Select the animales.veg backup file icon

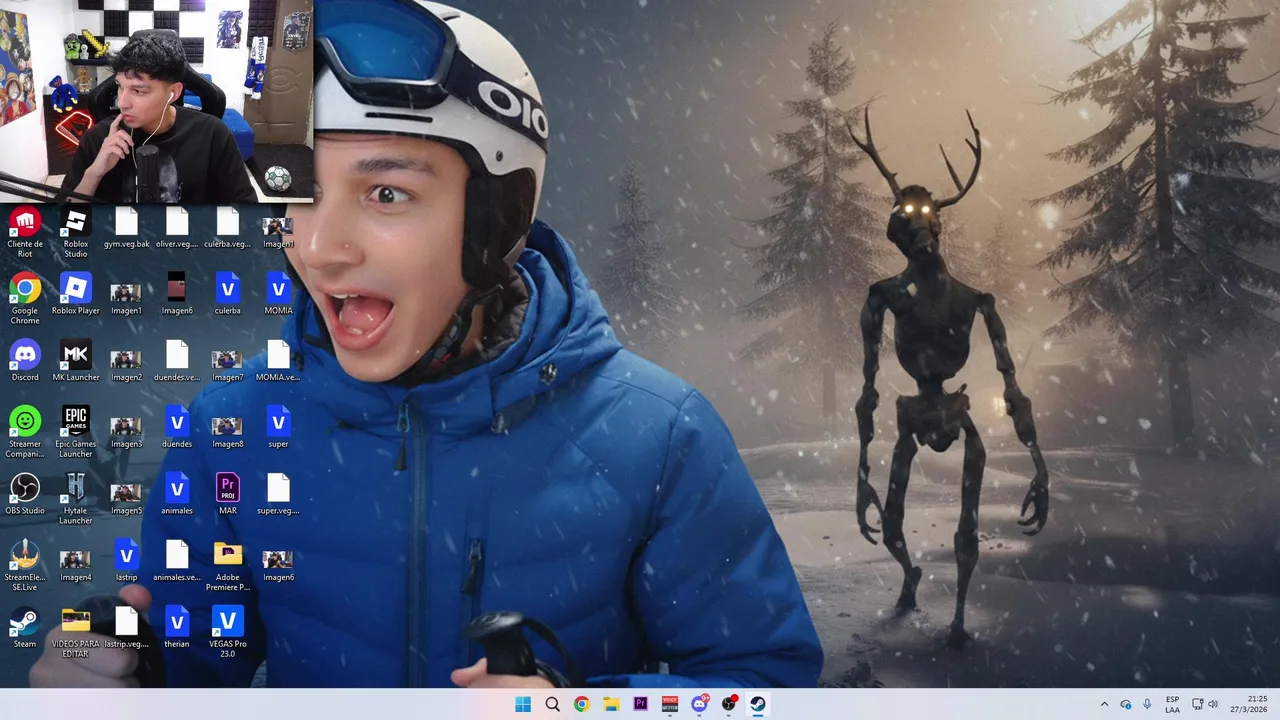pyautogui.click(x=177, y=562)
